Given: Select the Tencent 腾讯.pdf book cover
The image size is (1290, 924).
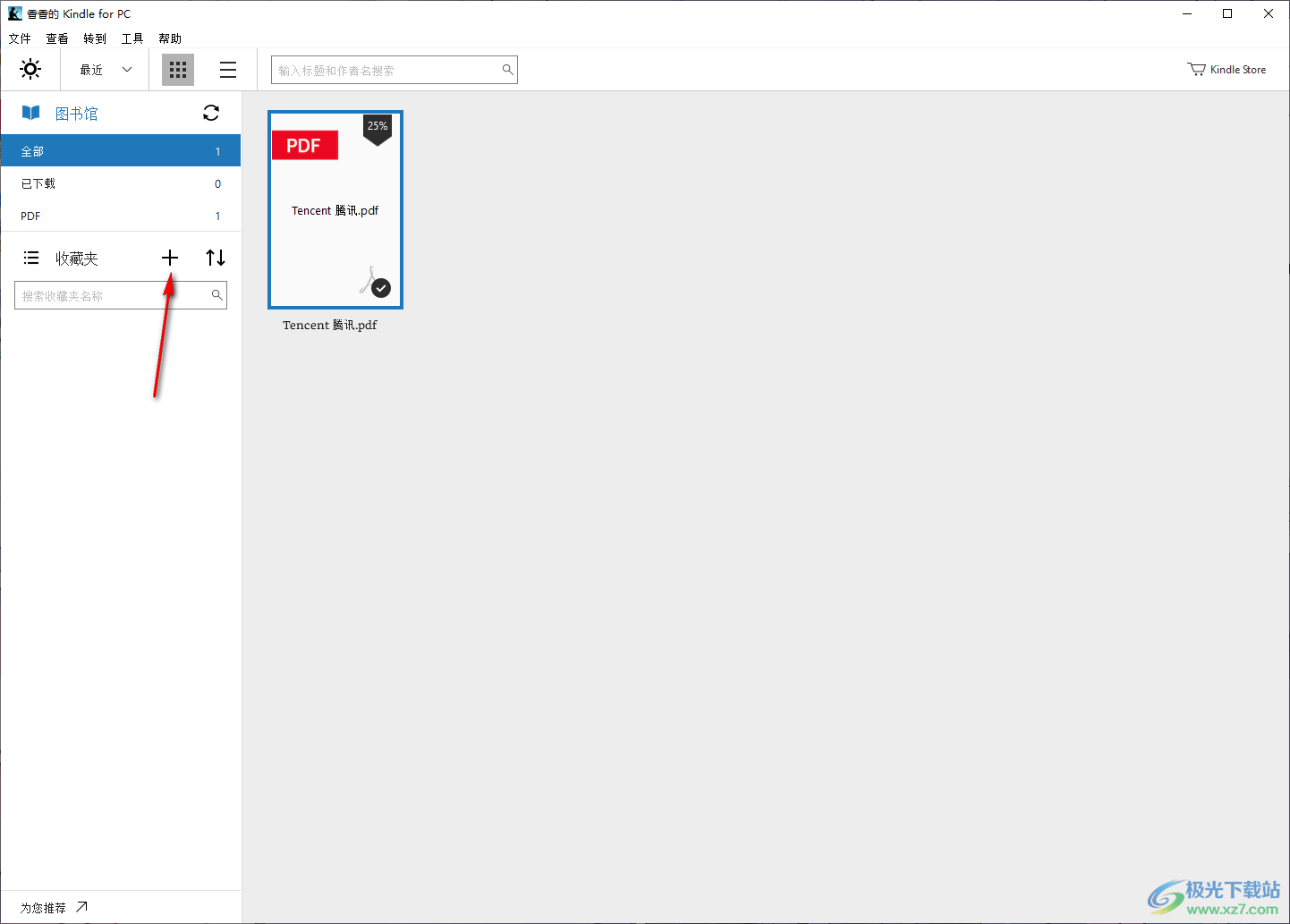Looking at the screenshot, I should coord(335,209).
